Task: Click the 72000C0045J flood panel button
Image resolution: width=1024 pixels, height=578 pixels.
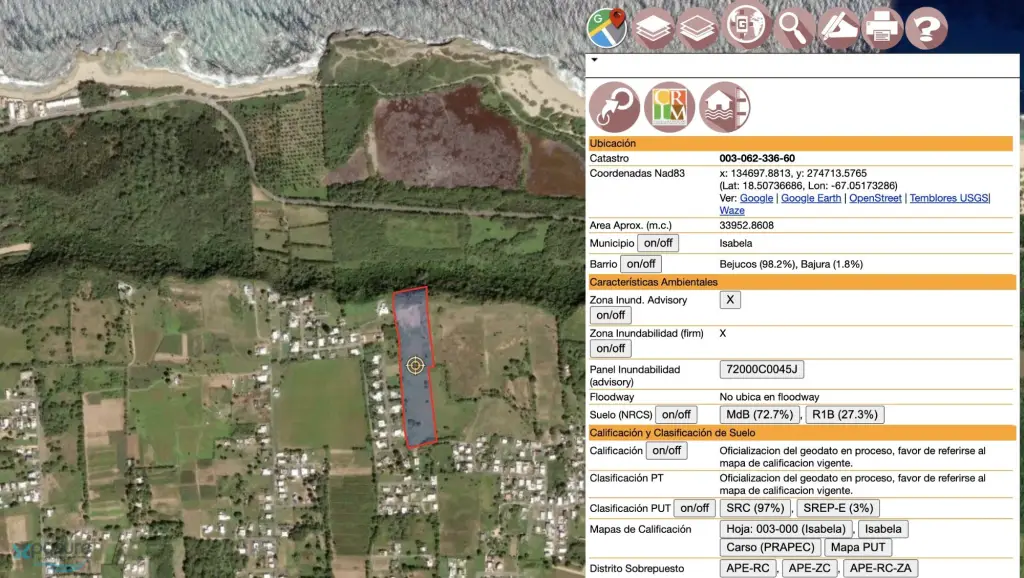Action: click(x=761, y=370)
